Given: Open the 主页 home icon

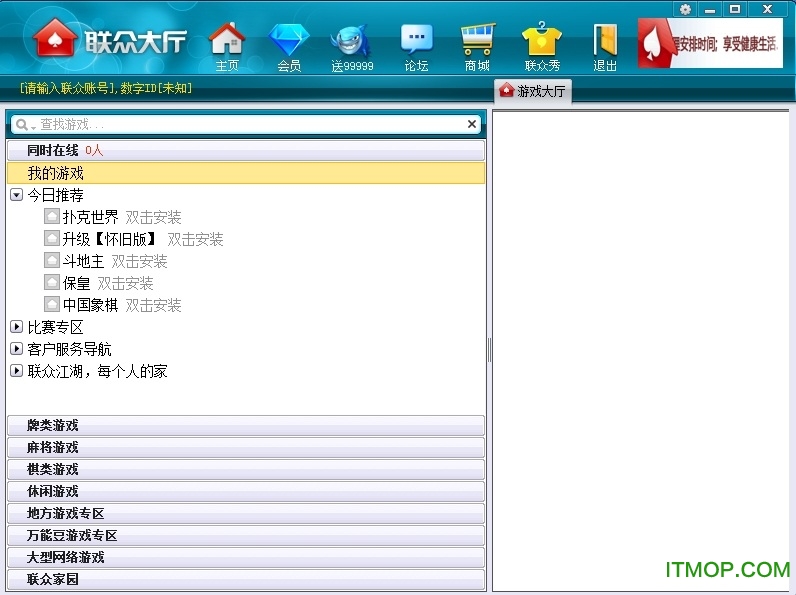Looking at the screenshot, I should pos(227,47).
